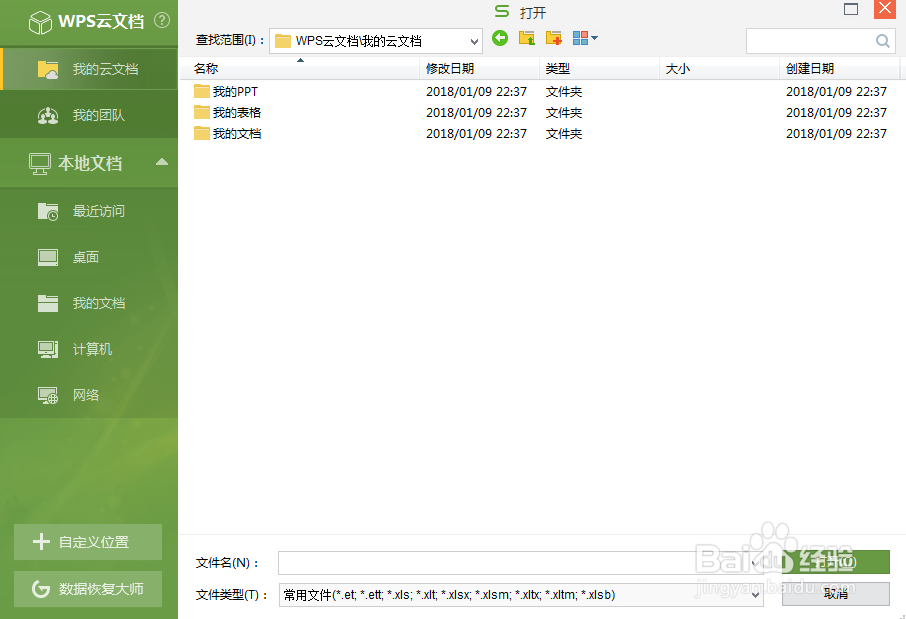Maximize the 打开 dialog
Viewport: 906px width, 619px height.
851,9
